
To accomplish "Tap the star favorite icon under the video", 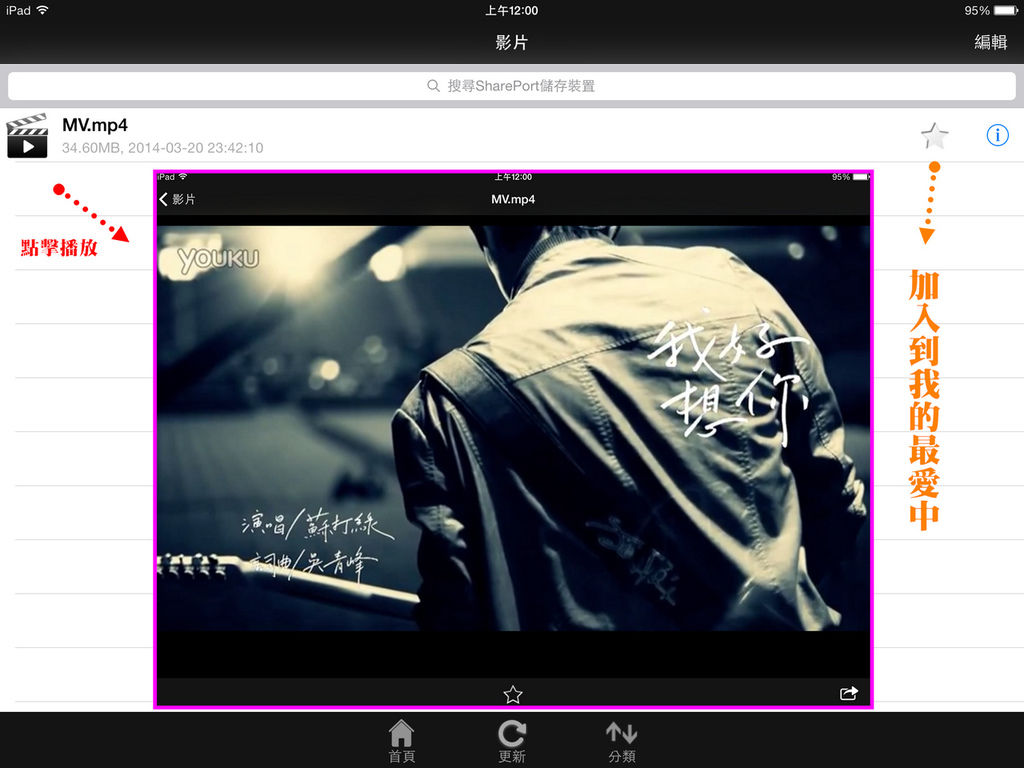I will tap(513, 694).
